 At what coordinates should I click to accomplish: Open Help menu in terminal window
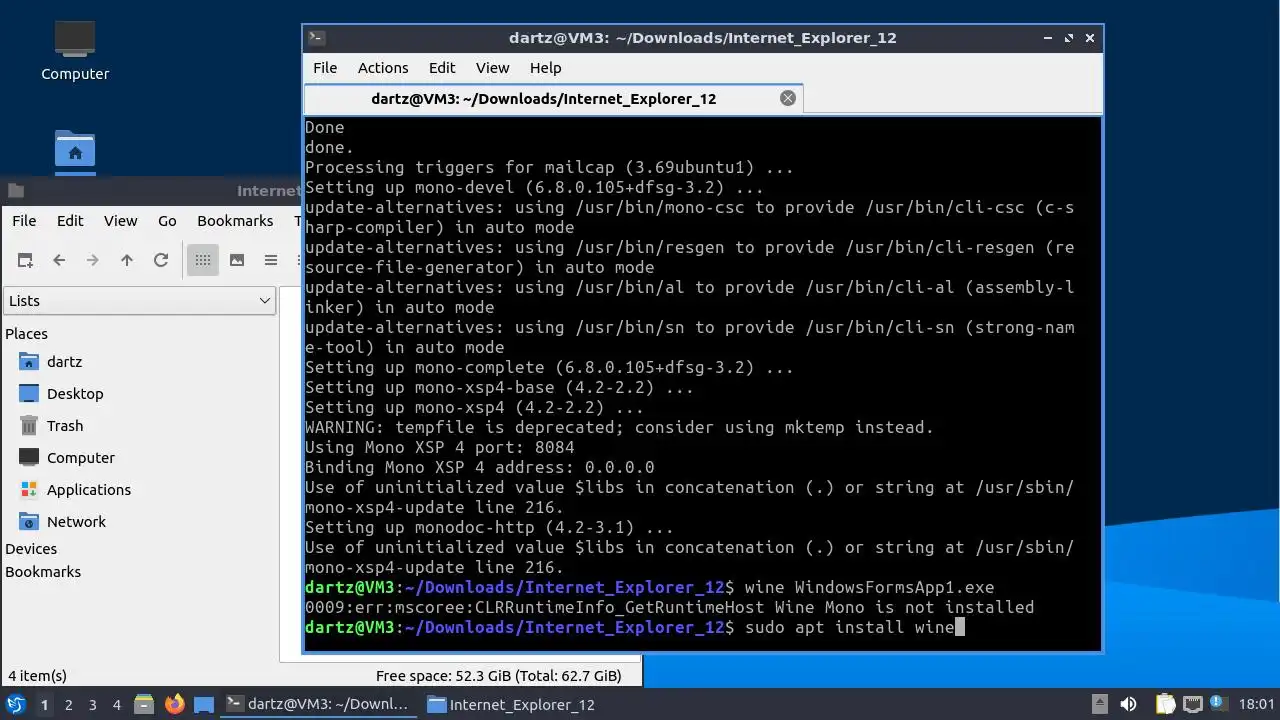click(545, 68)
